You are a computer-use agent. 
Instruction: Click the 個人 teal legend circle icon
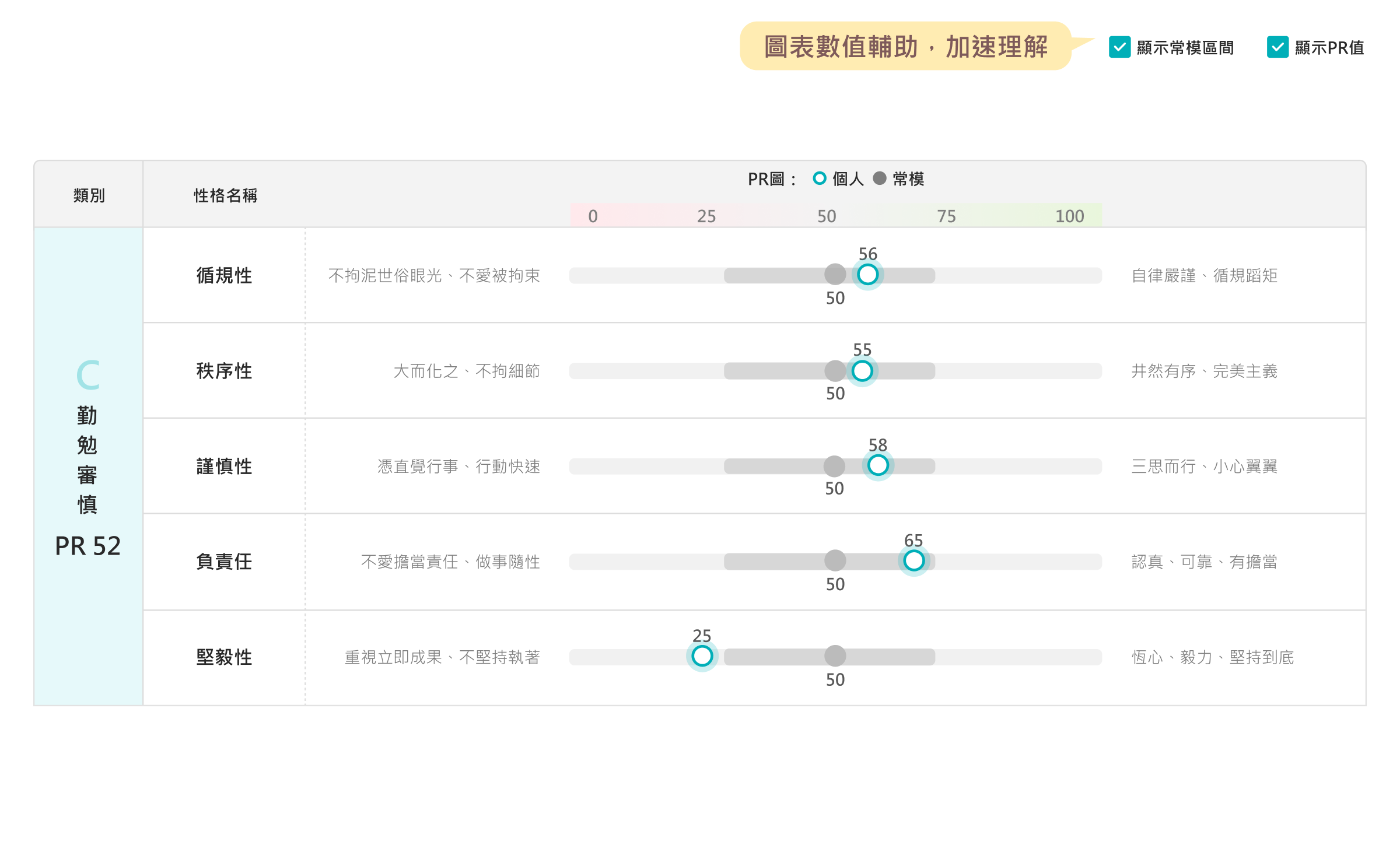pos(820,178)
